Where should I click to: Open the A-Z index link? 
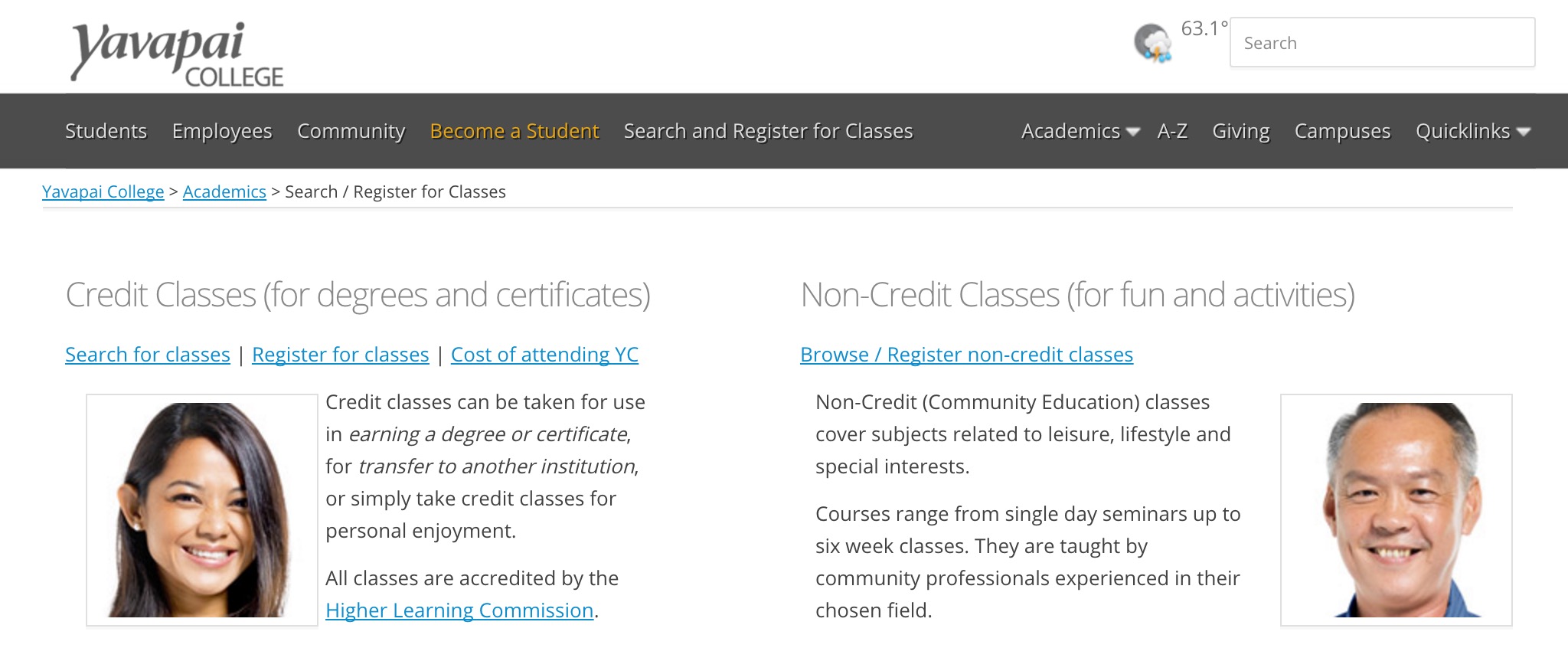pos(1172,131)
